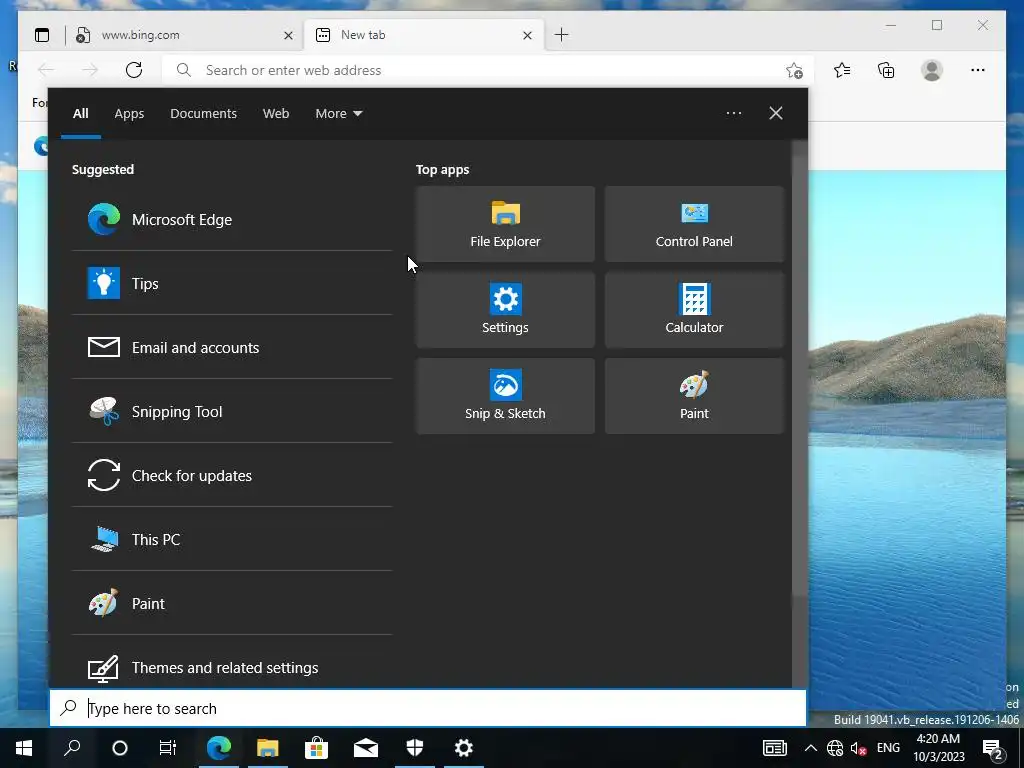Switch to the Apps search tab

129,114
